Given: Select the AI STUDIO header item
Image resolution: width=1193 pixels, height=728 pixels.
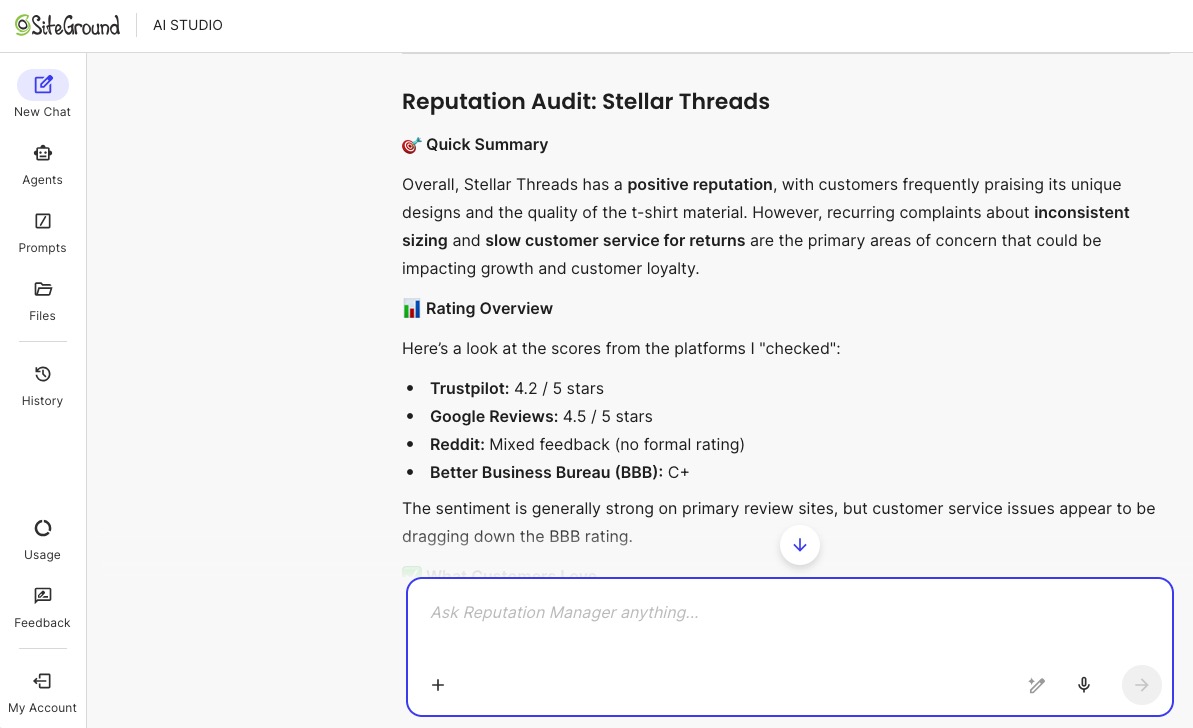Looking at the screenshot, I should (187, 25).
